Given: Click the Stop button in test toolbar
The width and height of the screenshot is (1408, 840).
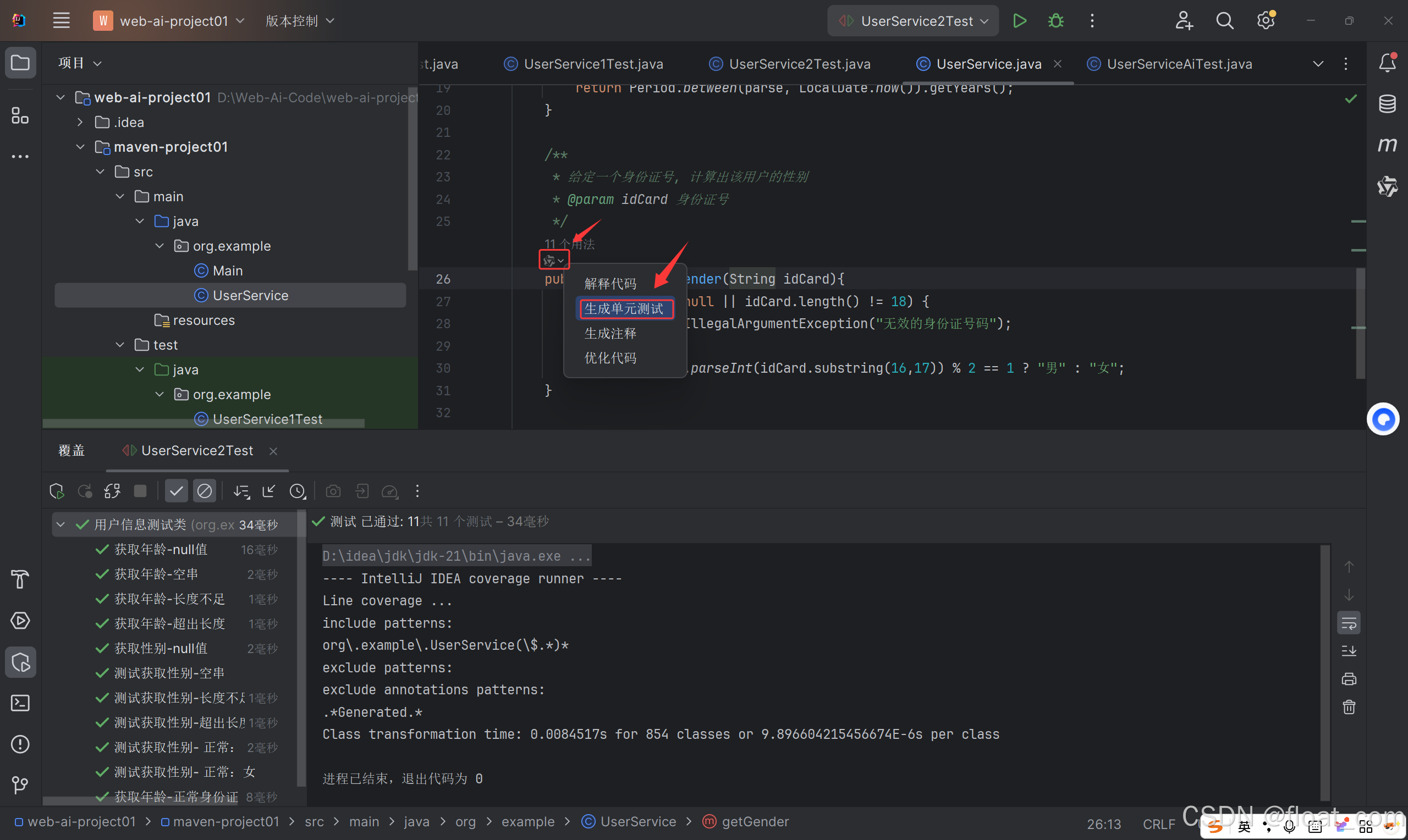Looking at the screenshot, I should pos(140,491).
